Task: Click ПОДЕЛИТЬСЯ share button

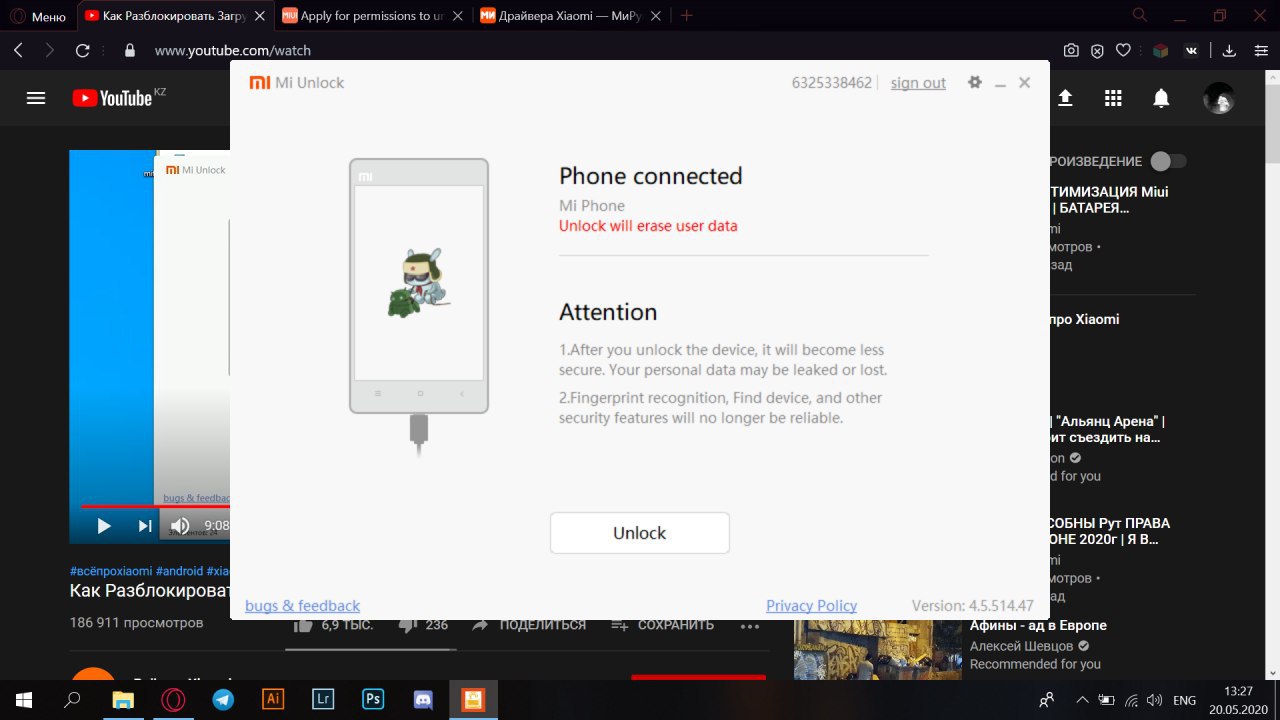Action: click(x=529, y=625)
